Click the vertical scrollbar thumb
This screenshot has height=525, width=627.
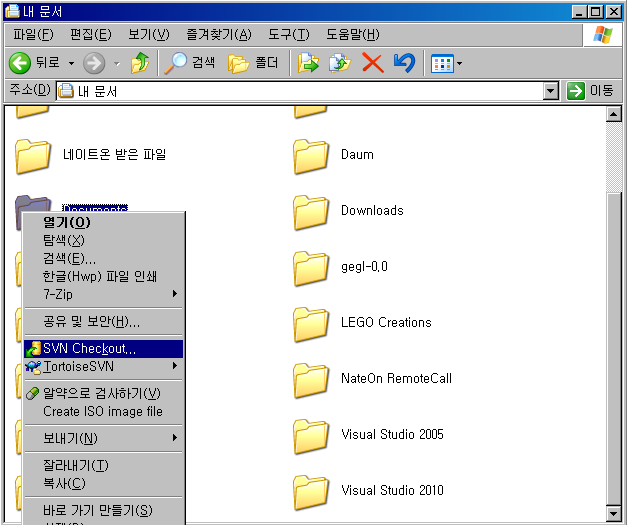pos(613,348)
